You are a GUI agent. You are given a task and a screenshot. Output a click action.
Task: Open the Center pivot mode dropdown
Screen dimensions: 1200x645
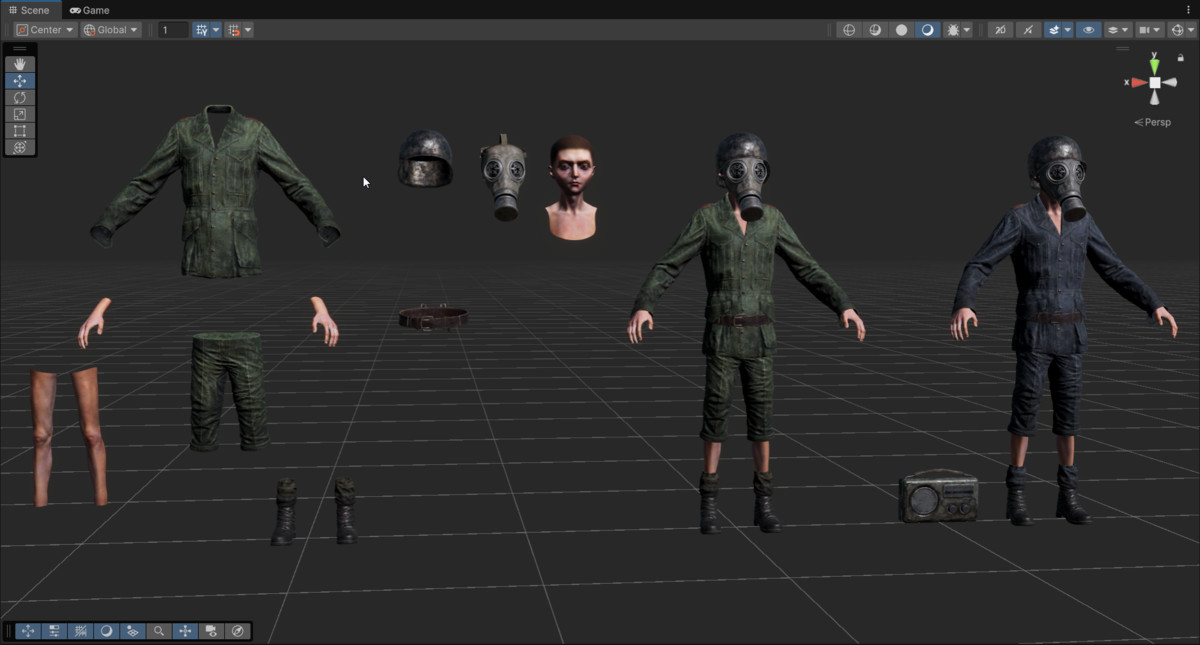pyautogui.click(x=46, y=30)
